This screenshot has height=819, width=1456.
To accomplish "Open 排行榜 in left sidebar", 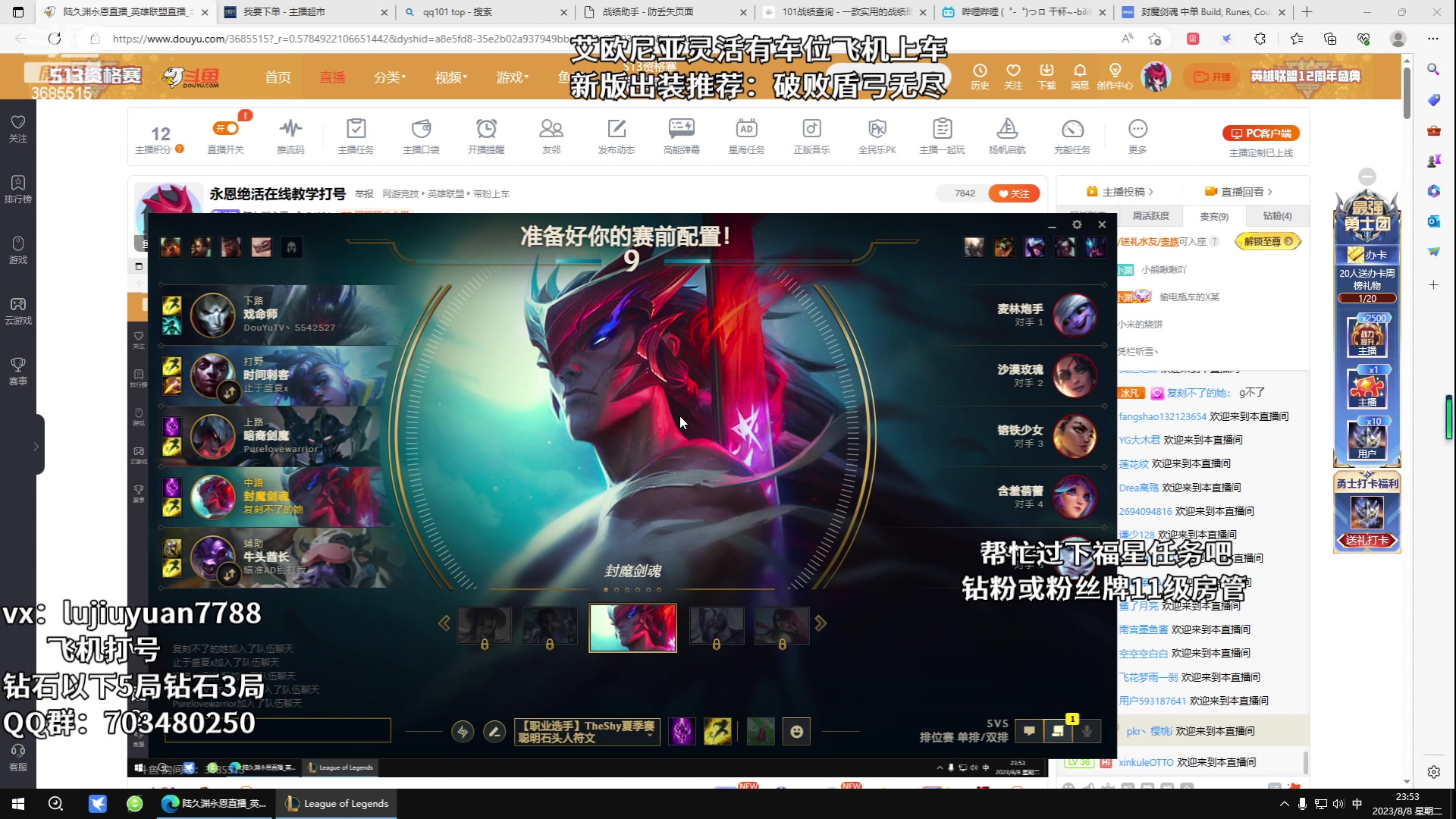I will 18,190.
